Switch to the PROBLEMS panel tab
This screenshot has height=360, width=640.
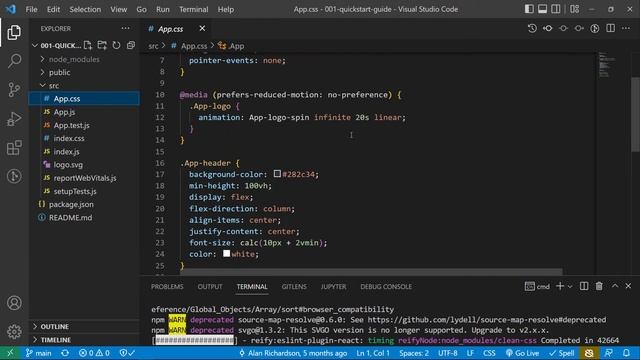point(167,287)
